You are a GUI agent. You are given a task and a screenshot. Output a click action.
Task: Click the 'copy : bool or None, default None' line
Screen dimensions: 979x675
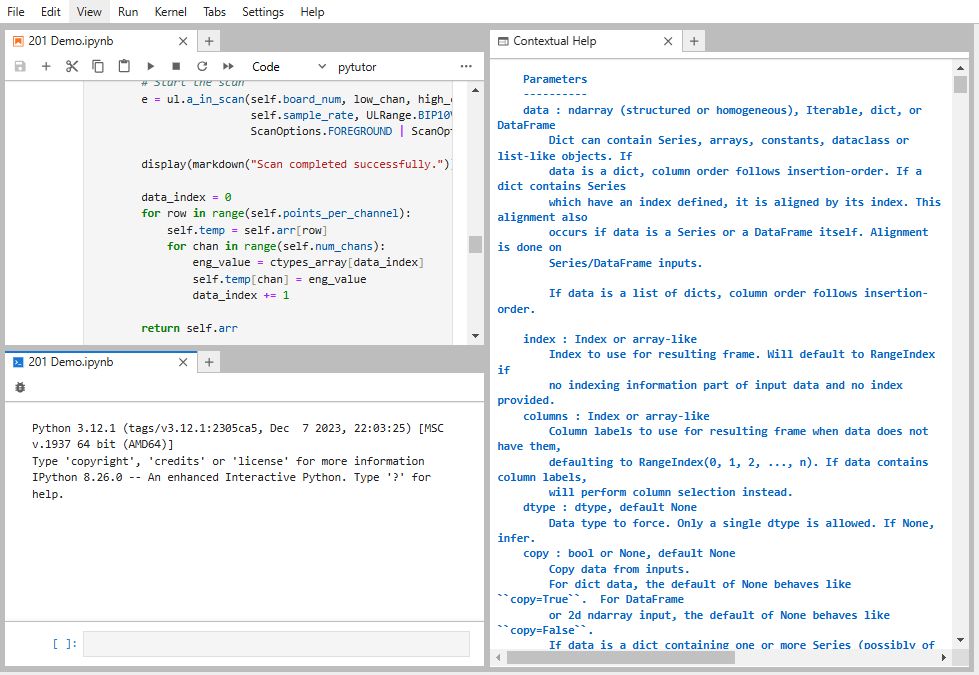click(629, 553)
